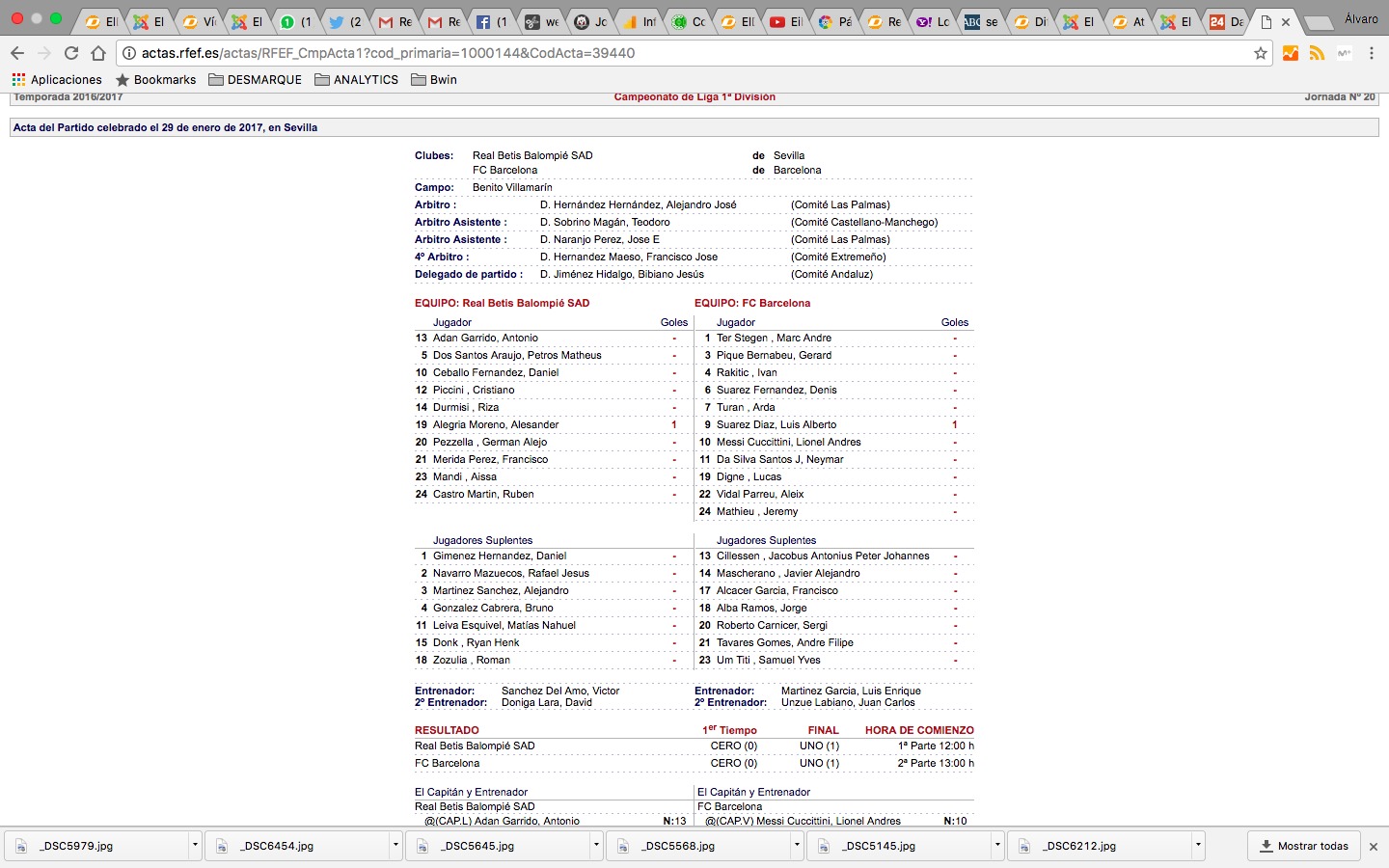Click substitute 'Alcacer Garcia, Francisco'
The height and width of the screenshot is (868, 1389).
coord(777,590)
